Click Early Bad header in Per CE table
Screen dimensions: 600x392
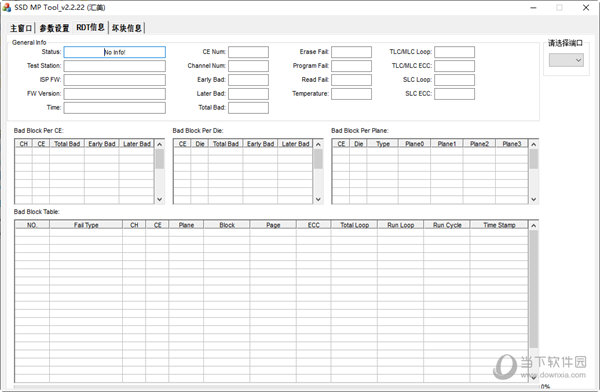[x=102, y=144]
